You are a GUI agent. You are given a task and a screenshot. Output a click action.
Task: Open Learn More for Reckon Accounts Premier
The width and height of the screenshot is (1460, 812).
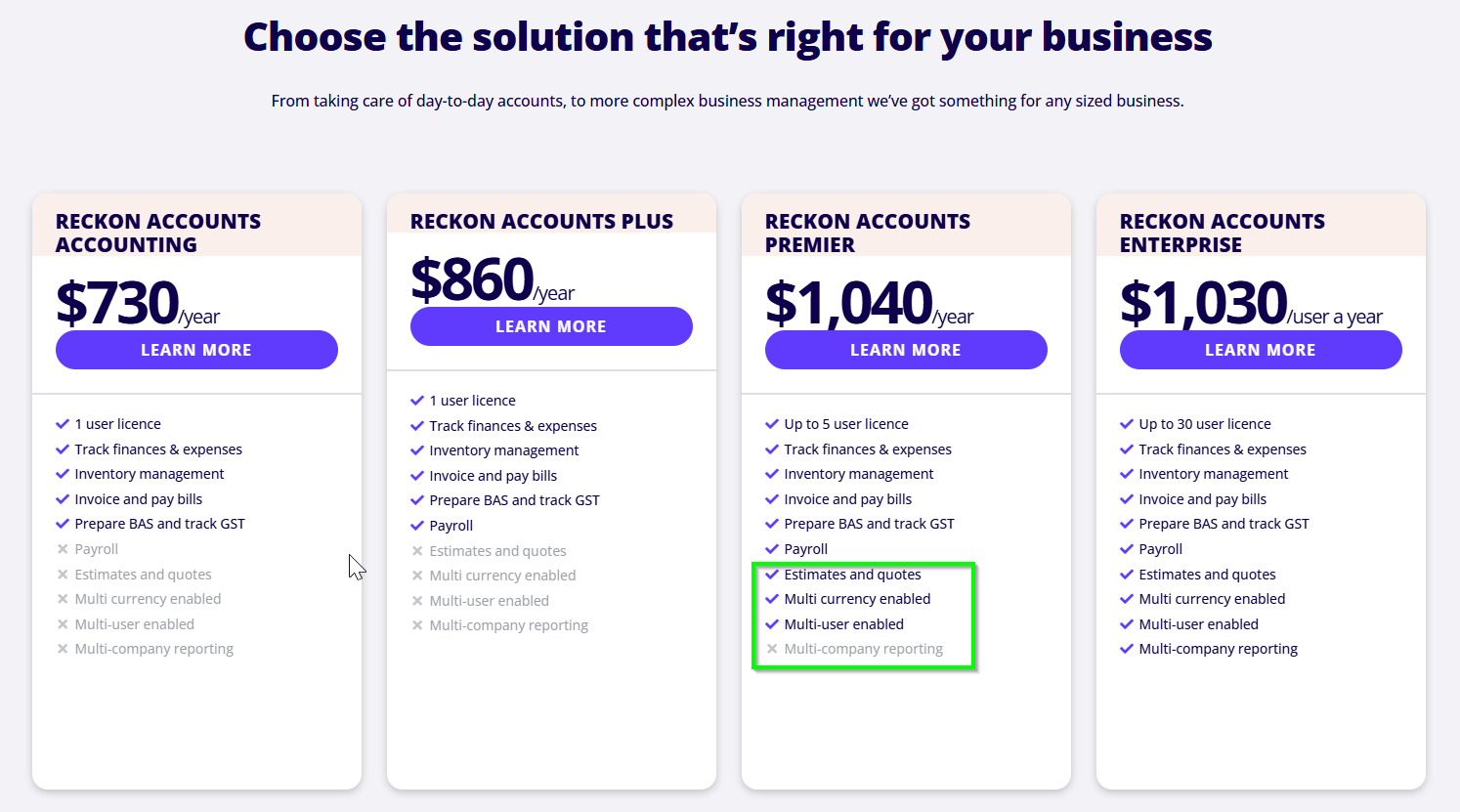tap(906, 350)
